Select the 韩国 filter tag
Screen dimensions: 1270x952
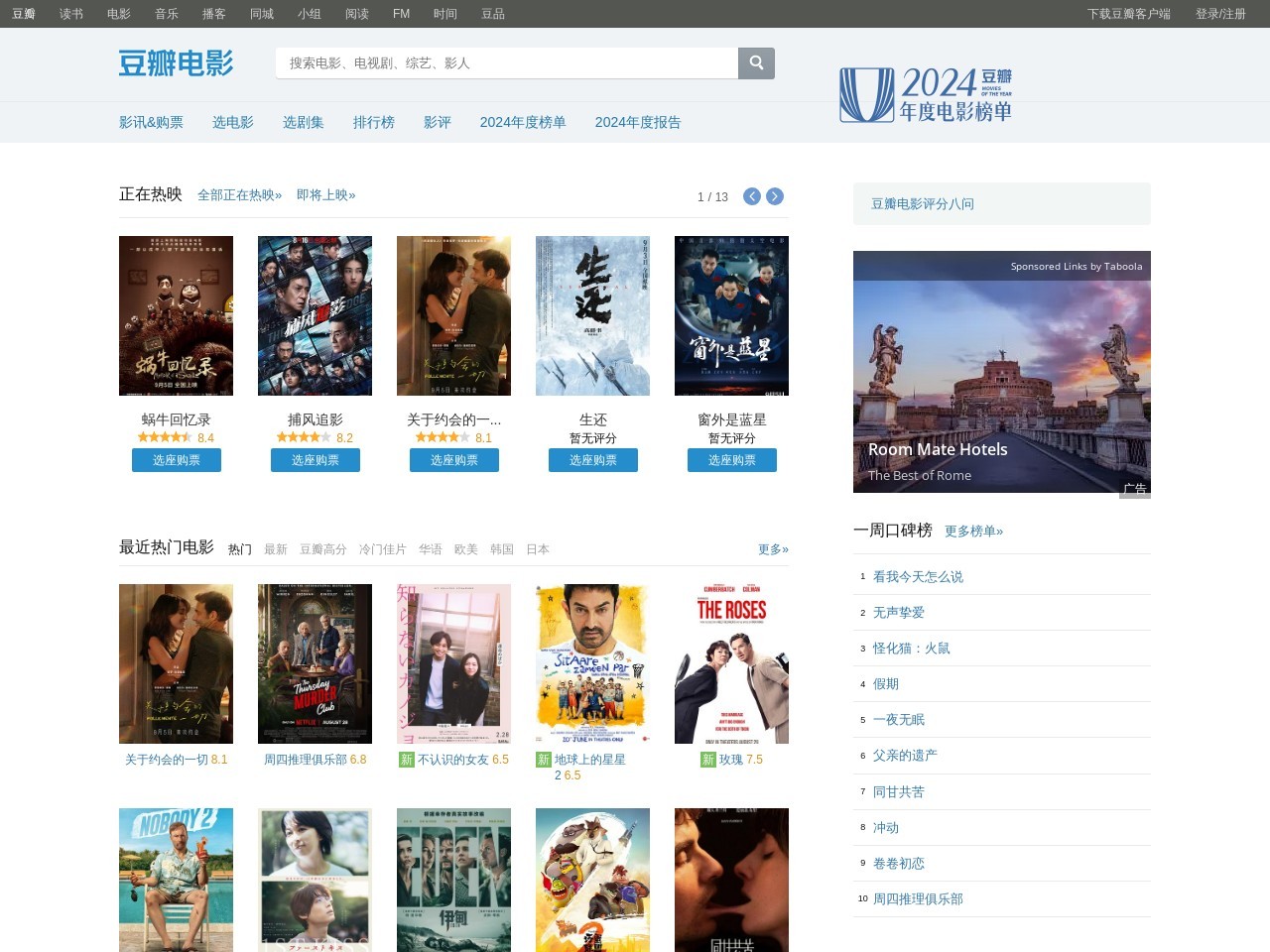tap(502, 549)
